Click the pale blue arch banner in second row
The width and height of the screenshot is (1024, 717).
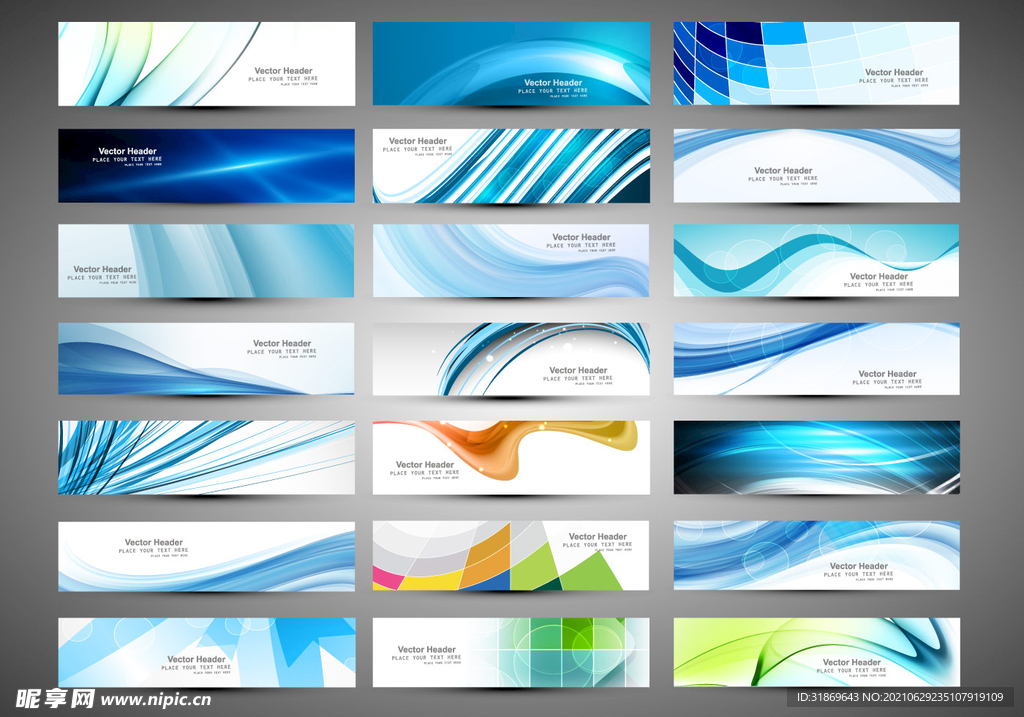click(816, 165)
